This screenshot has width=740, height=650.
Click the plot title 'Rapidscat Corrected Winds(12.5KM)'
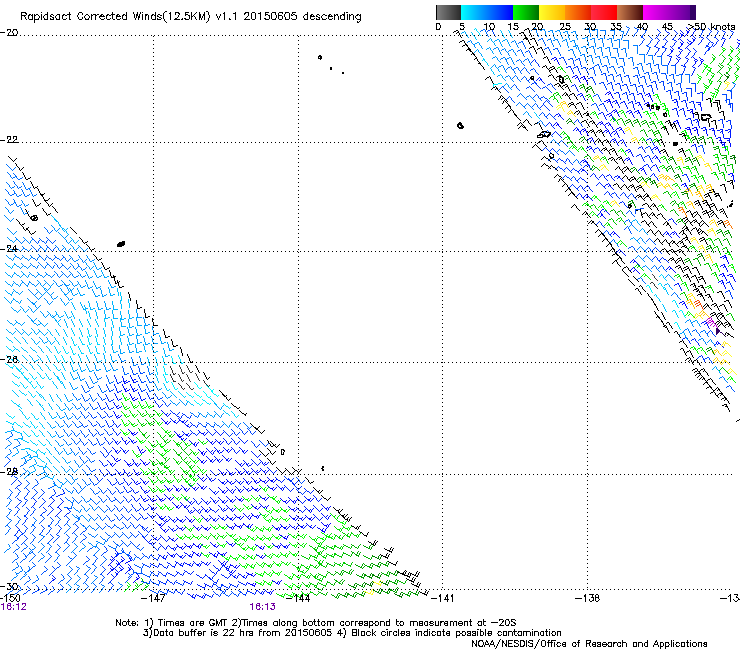[x=115, y=17]
